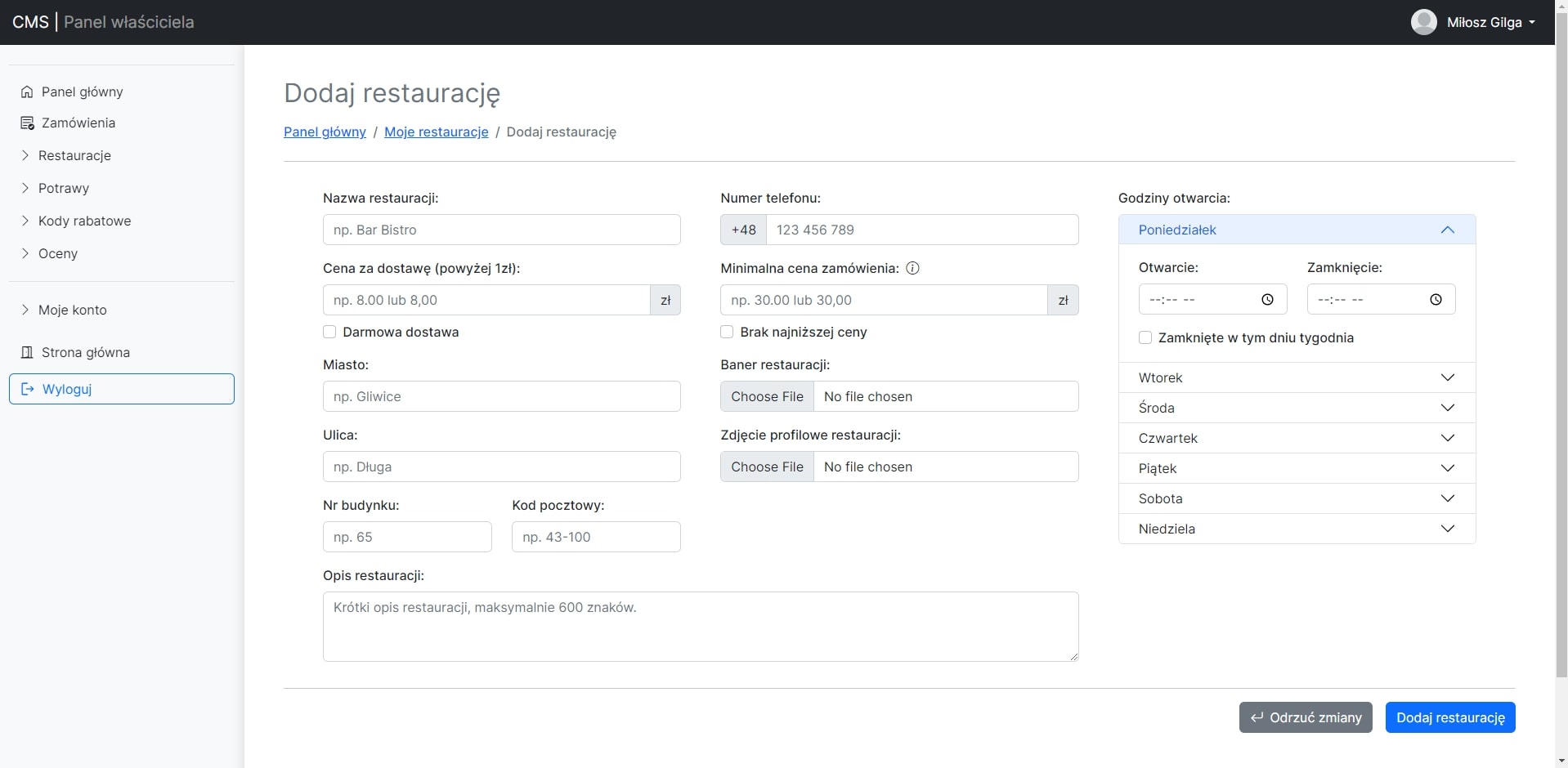The width and height of the screenshot is (1568, 768).
Task: Click the clock icon in the Otwarcie time field
Action: click(x=1267, y=300)
